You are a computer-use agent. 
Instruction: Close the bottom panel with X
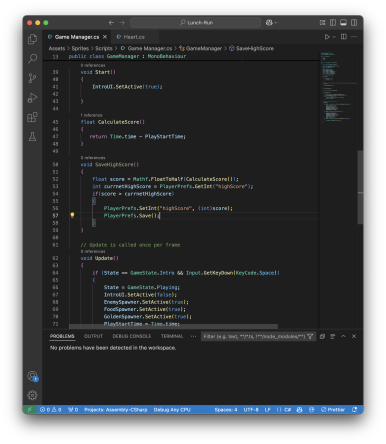tap(354, 336)
